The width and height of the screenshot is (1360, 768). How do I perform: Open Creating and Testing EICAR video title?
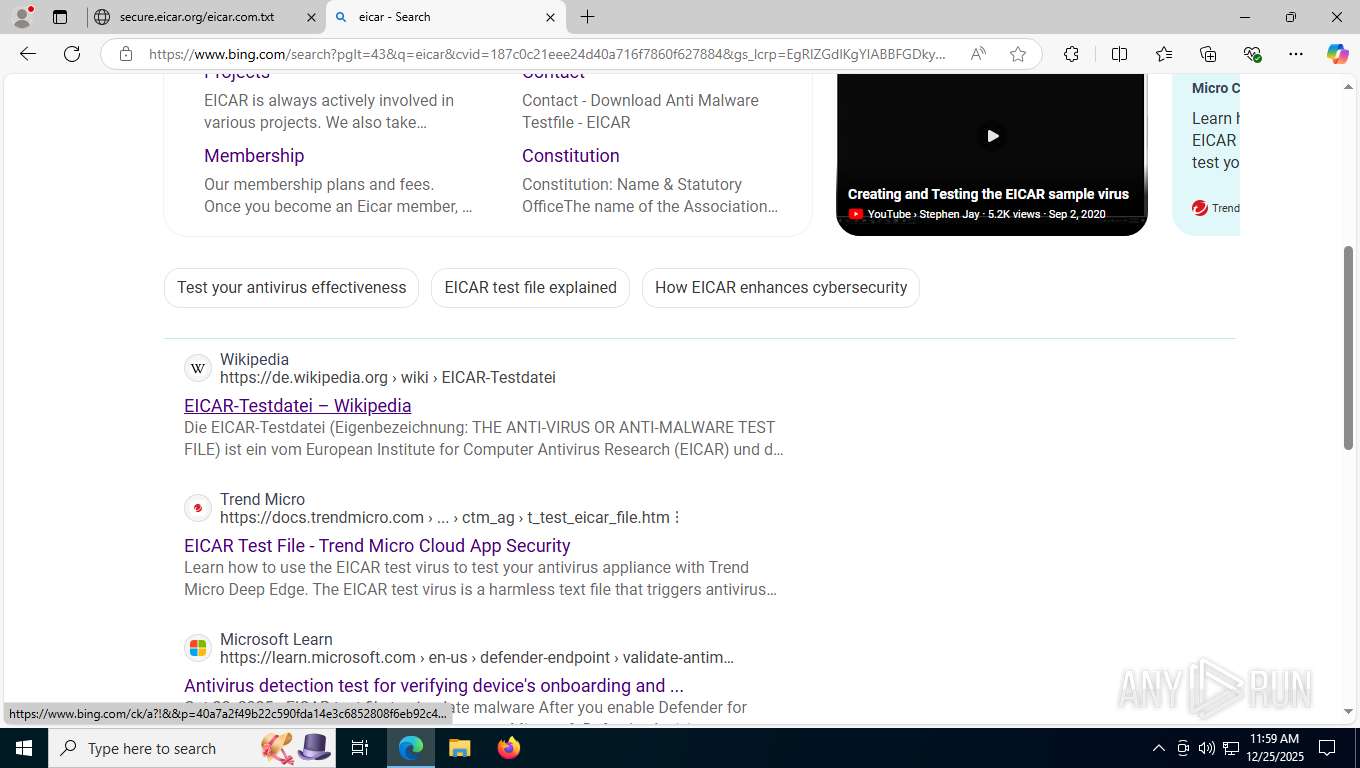(988, 194)
